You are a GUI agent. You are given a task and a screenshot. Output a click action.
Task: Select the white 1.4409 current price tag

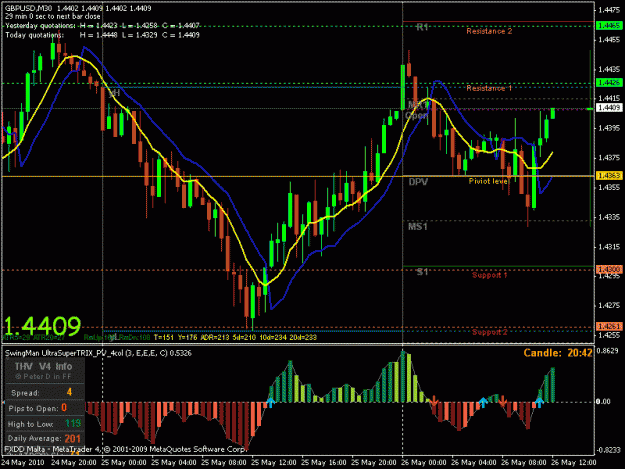[x=609, y=108]
